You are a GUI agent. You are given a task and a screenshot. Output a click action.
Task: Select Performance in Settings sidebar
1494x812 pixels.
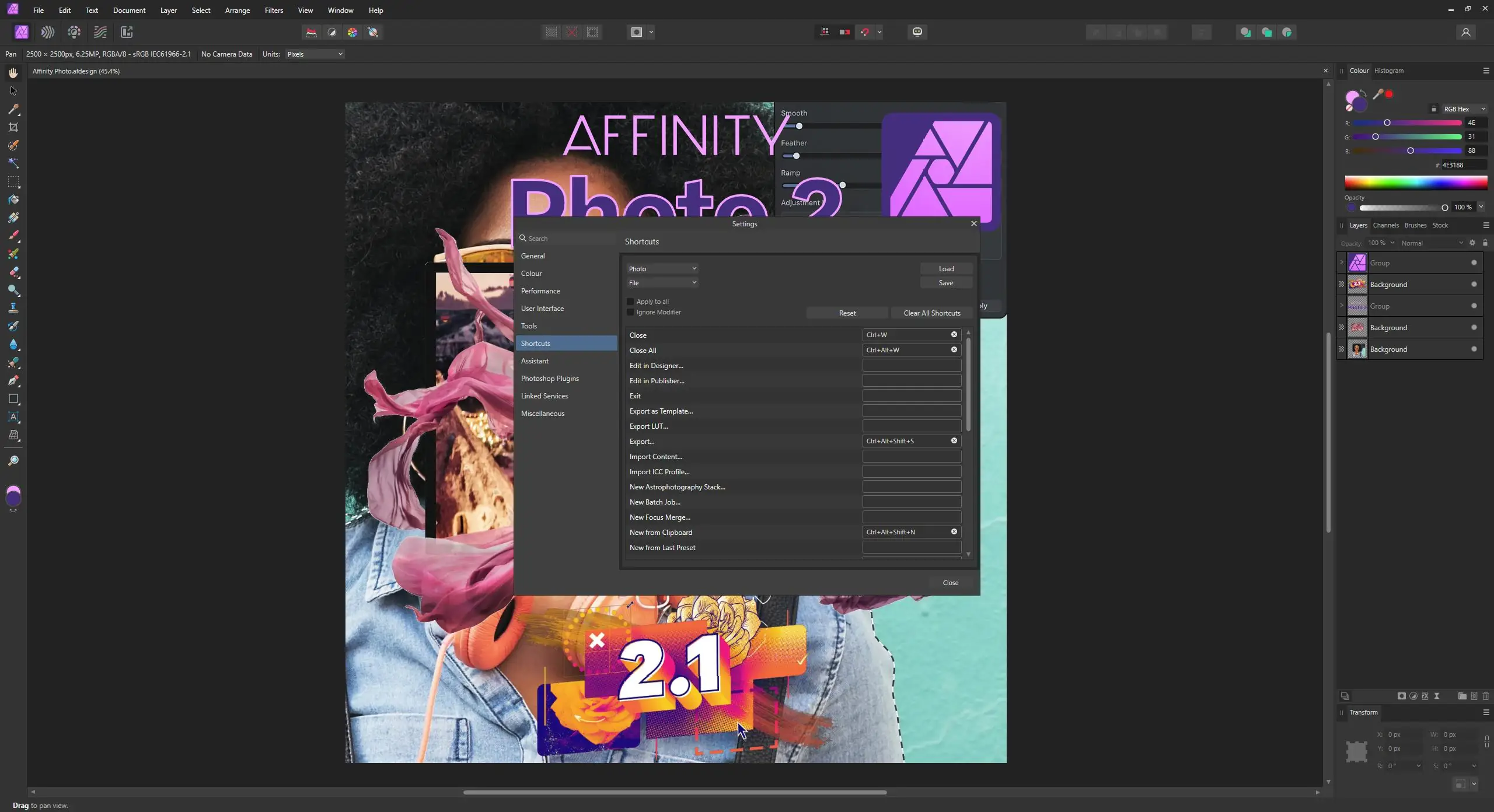click(x=540, y=290)
